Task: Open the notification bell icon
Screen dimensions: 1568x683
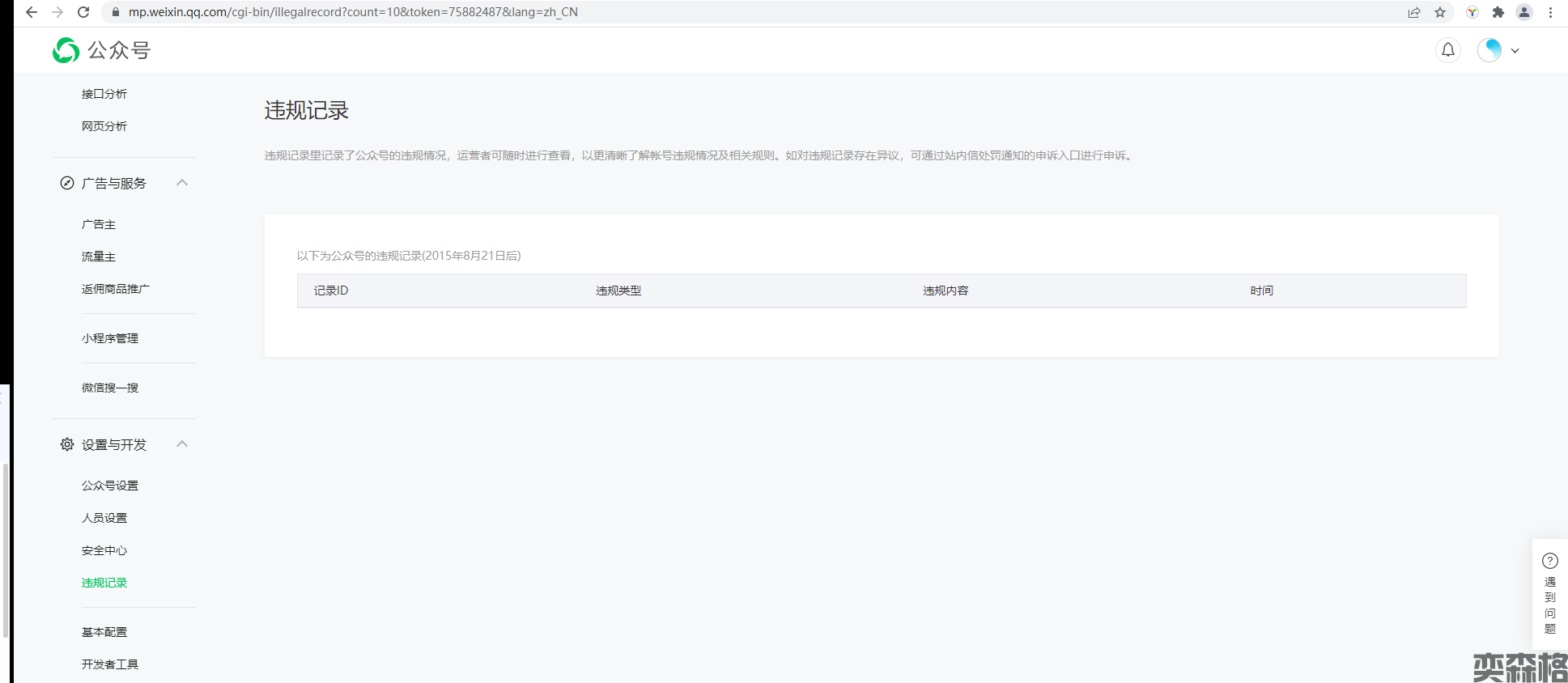Action: 1447,50
